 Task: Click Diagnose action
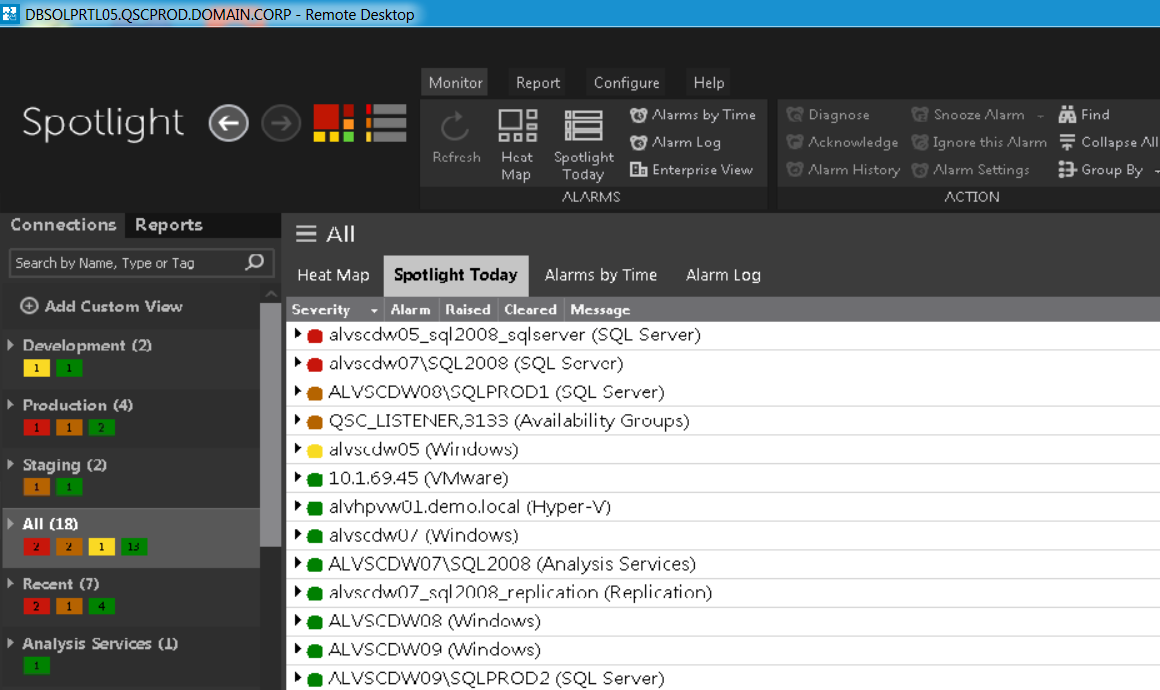click(828, 115)
